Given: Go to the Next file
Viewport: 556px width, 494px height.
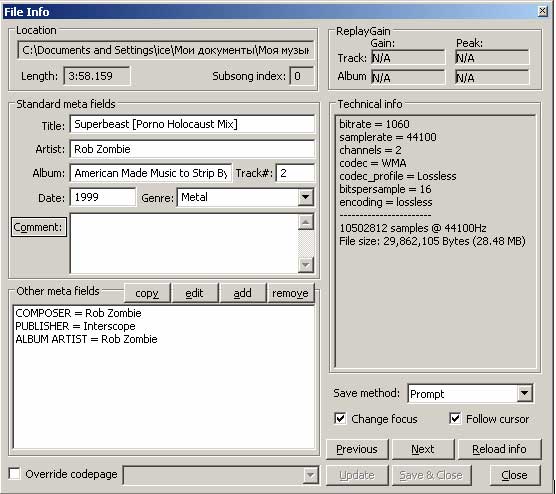Looking at the screenshot, I should 423,449.
